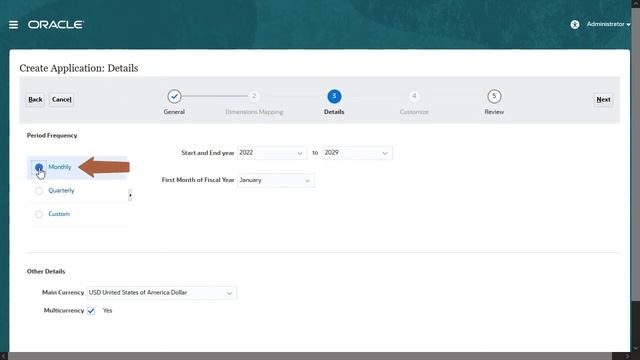Open the hamburger navigation menu
Viewport: 640px width, 360px height.
point(13,25)
